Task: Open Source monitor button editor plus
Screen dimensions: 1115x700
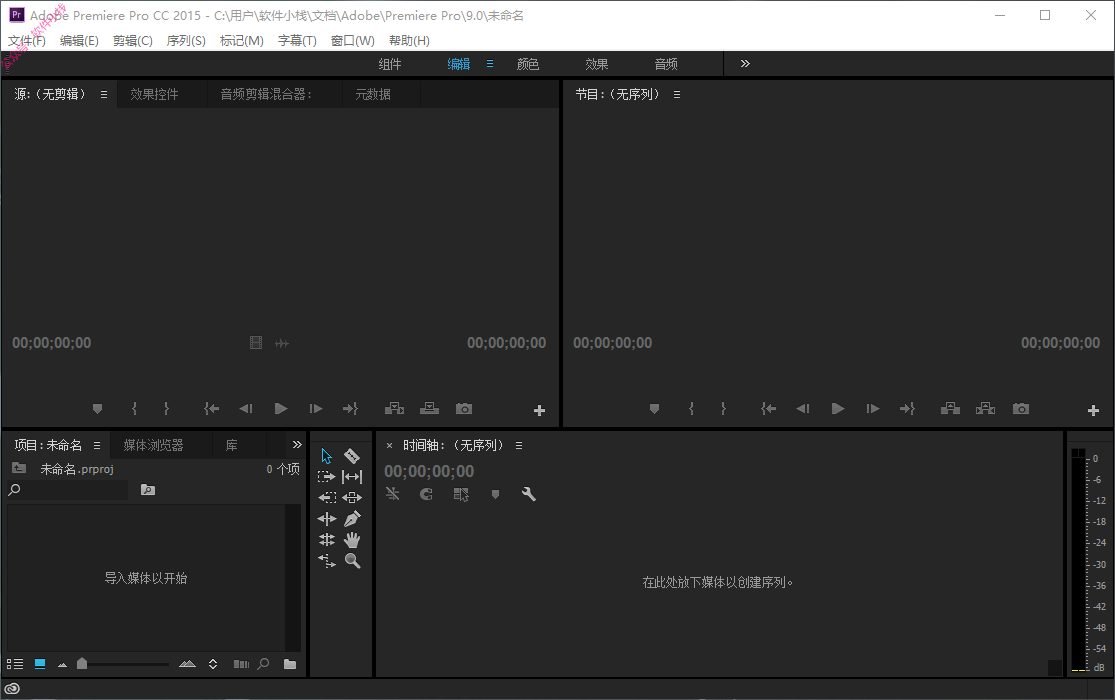Action: [539, 410]
